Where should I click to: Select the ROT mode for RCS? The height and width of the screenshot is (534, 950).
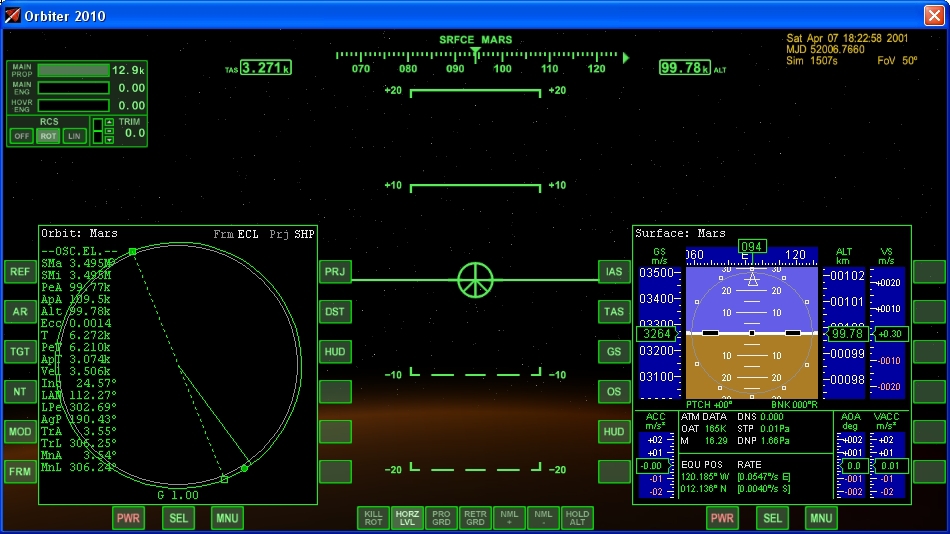pos(48,136)
